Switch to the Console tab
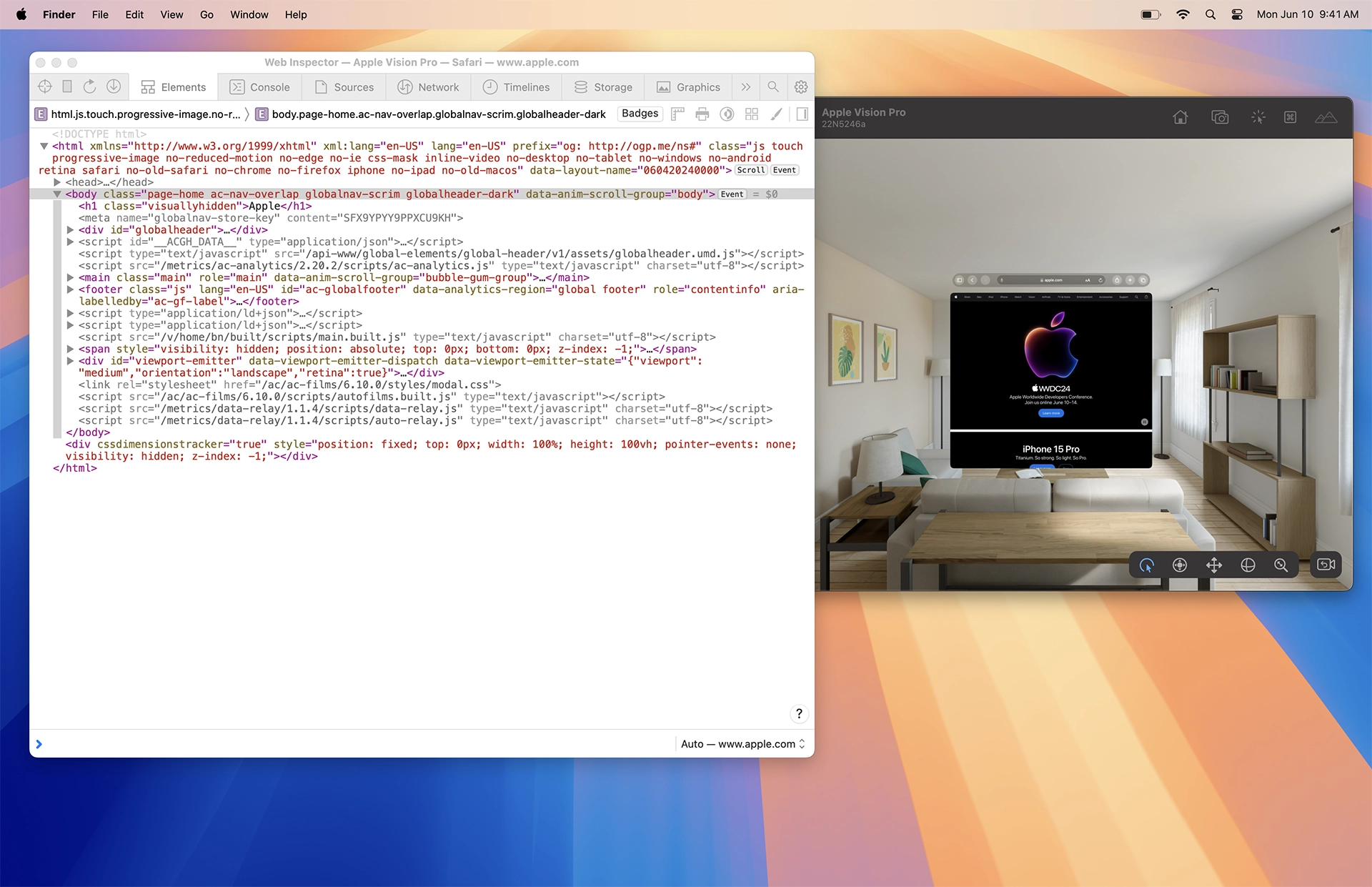The height and width of the screenshot is (887, 1372). (x=260, y=86)
